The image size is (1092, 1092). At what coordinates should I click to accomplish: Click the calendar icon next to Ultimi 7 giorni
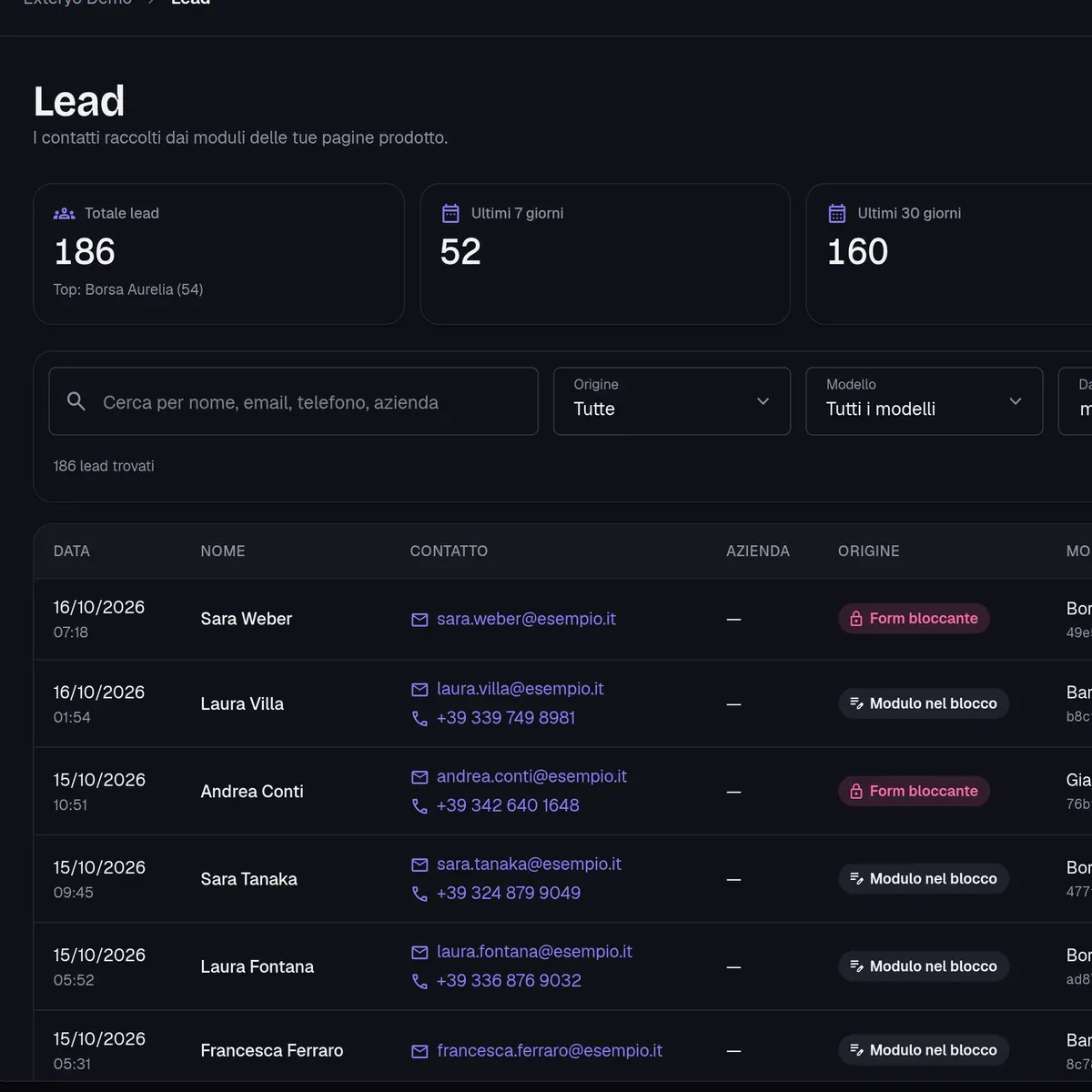coord(450,214)
